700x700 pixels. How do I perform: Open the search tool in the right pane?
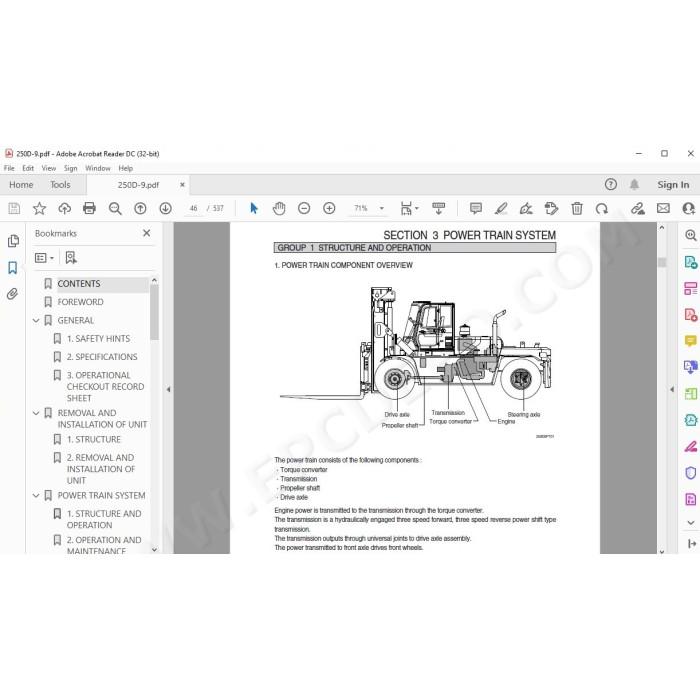pos(691,235)
